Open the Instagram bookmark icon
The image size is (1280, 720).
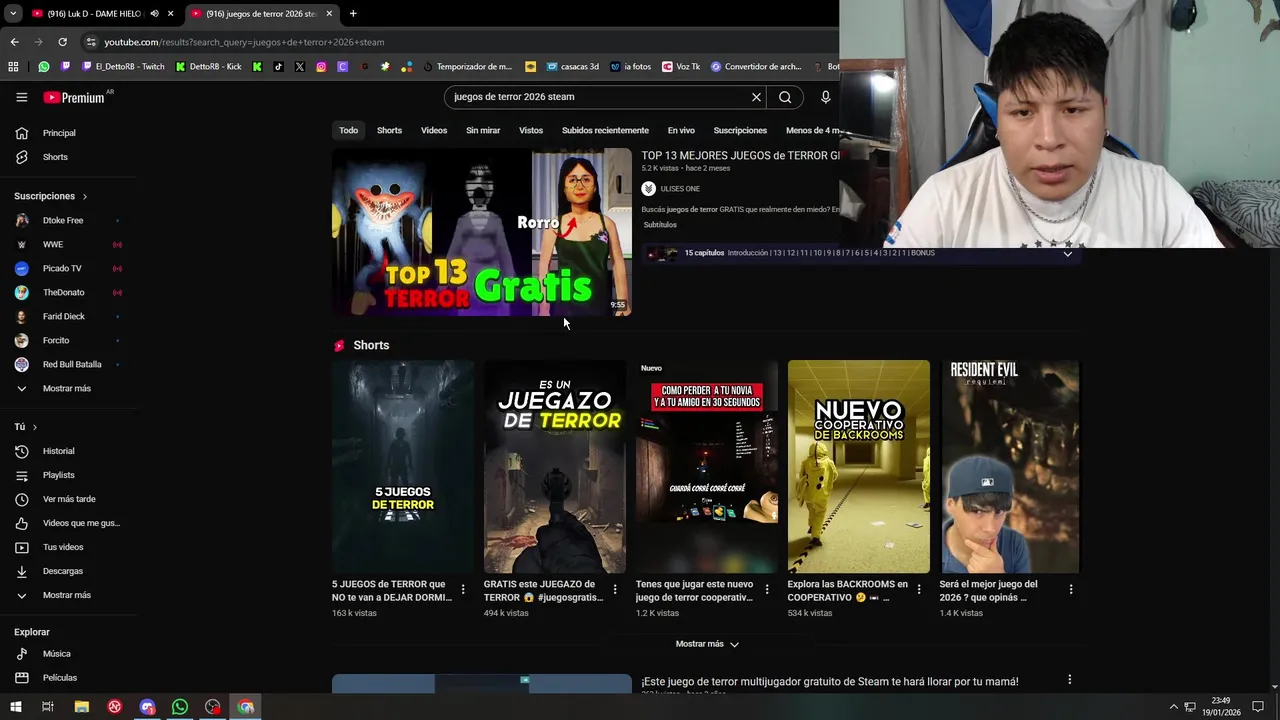pos(321,67)
